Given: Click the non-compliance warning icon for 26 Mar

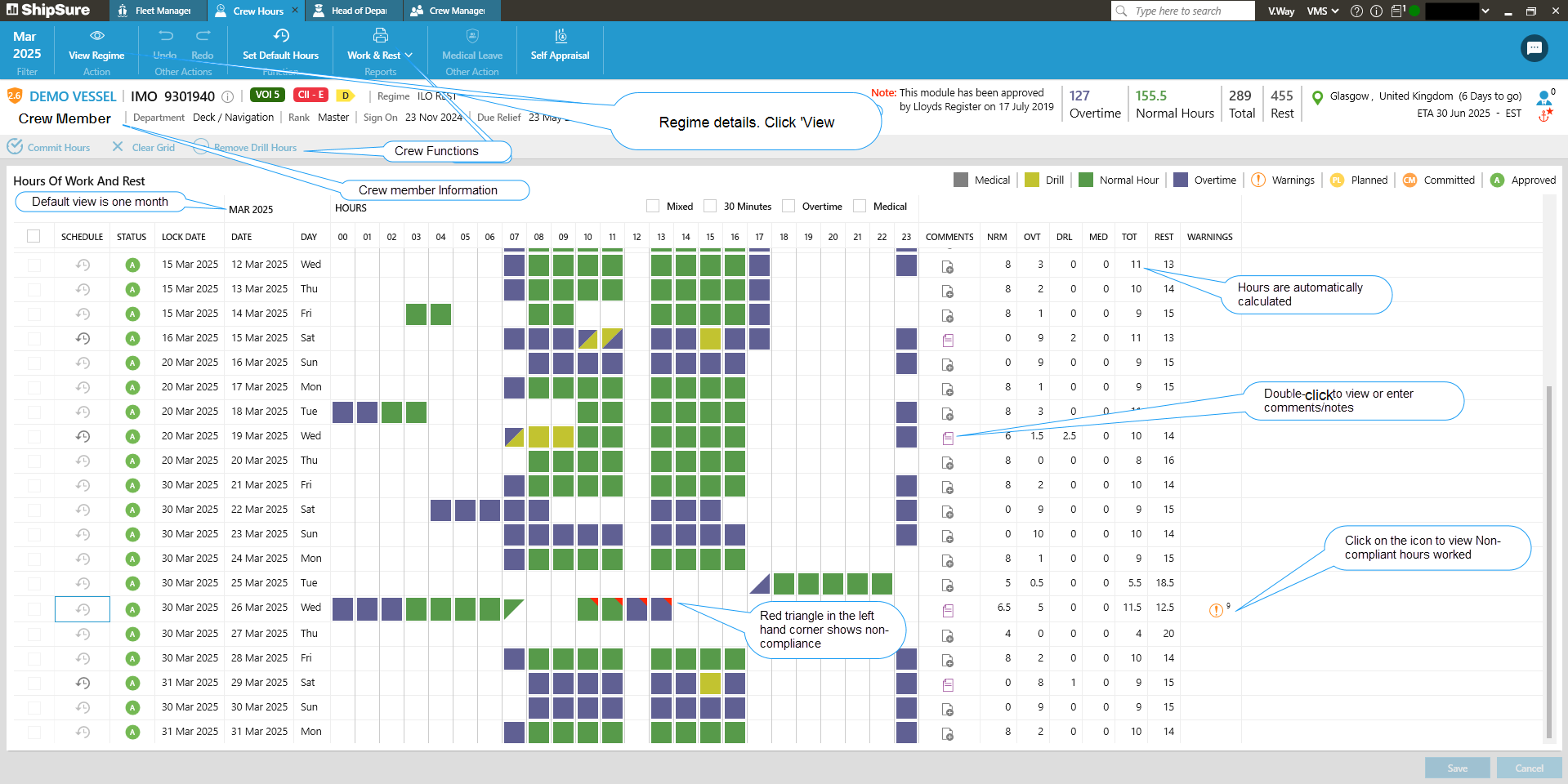Looking at the screenshot, I should pyautogui.click(x=1216, y=610).
